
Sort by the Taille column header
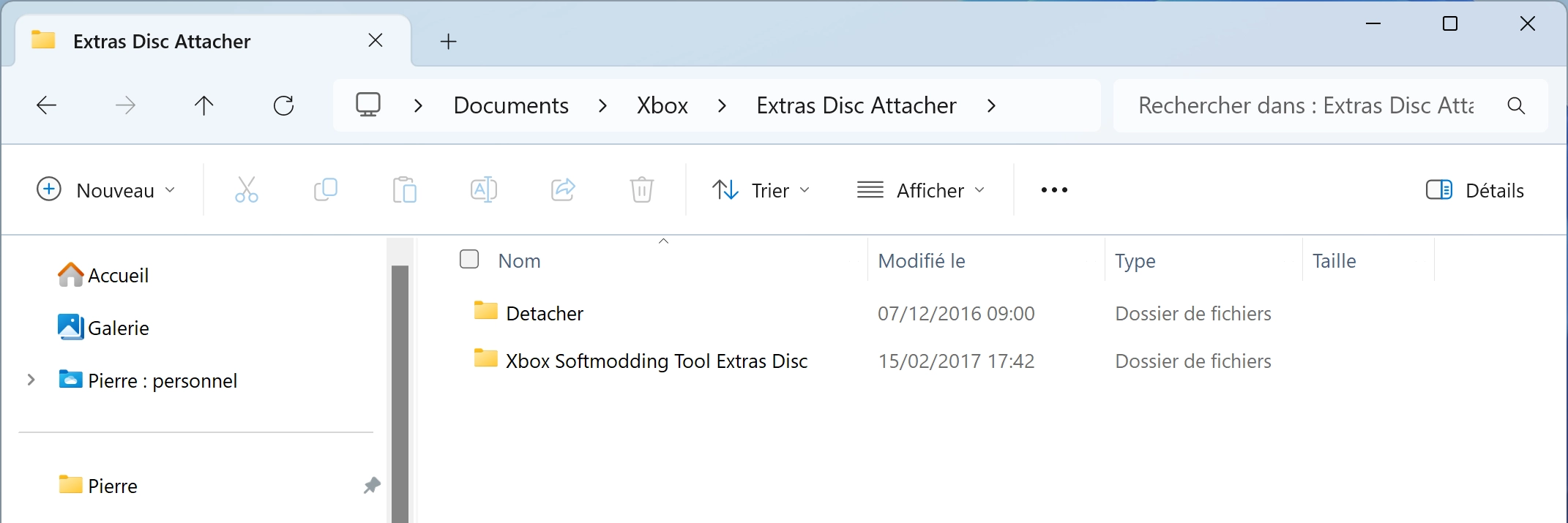click(x=1334, y=260)
